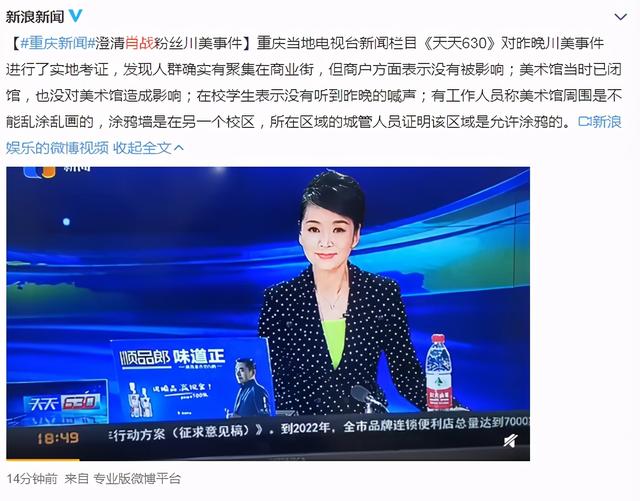Click the 天天630 program logo in video
This screenshot has width=640, height=501.
(62, 403)
